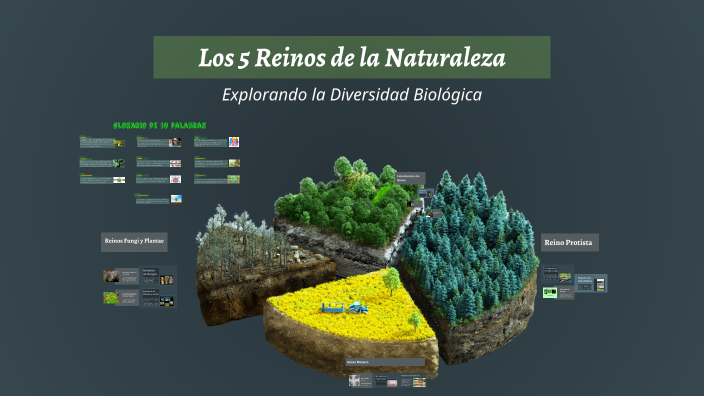Screen dimensions: 704x396
Task: Open the 'Ejemplos de Hongos' card
Action: pos(158,276)
